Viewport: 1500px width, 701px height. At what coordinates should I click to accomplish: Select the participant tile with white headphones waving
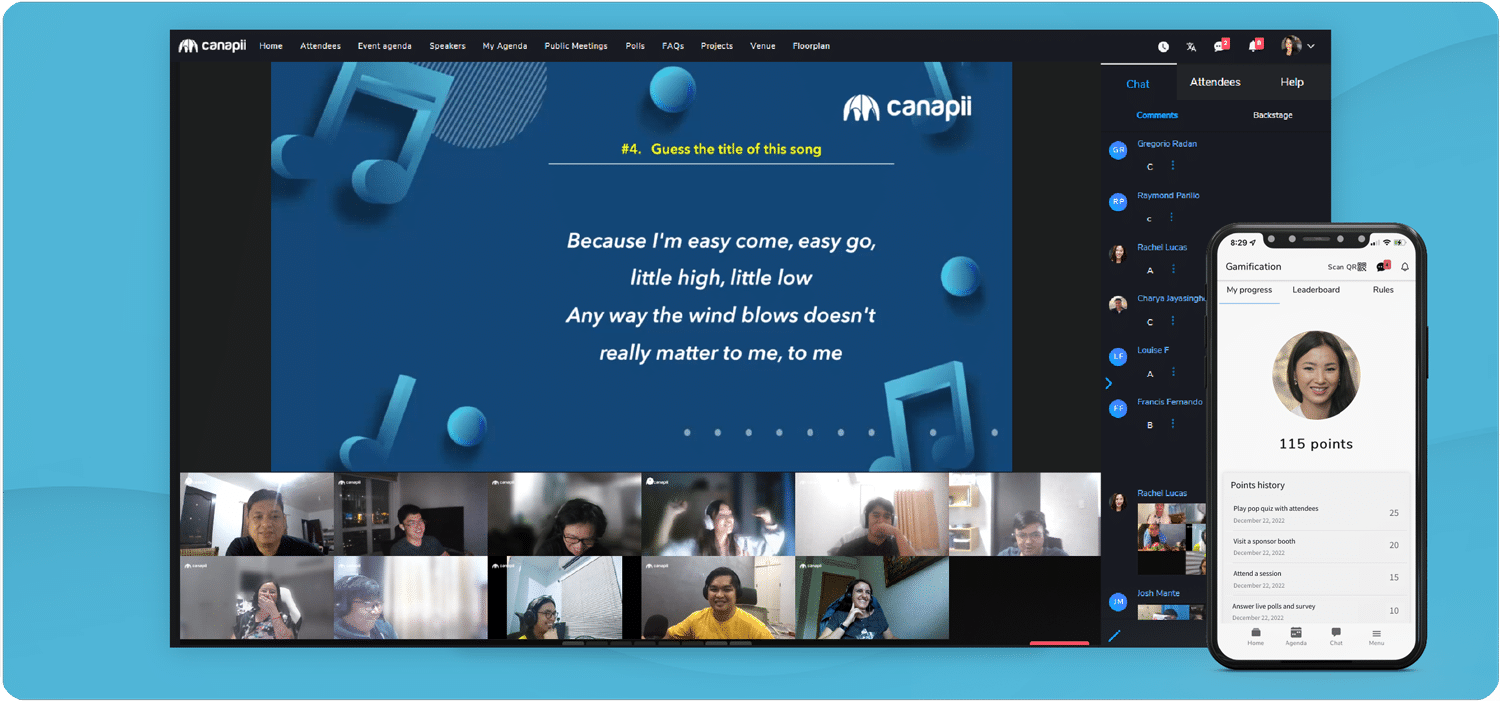[x=717, y=514]
